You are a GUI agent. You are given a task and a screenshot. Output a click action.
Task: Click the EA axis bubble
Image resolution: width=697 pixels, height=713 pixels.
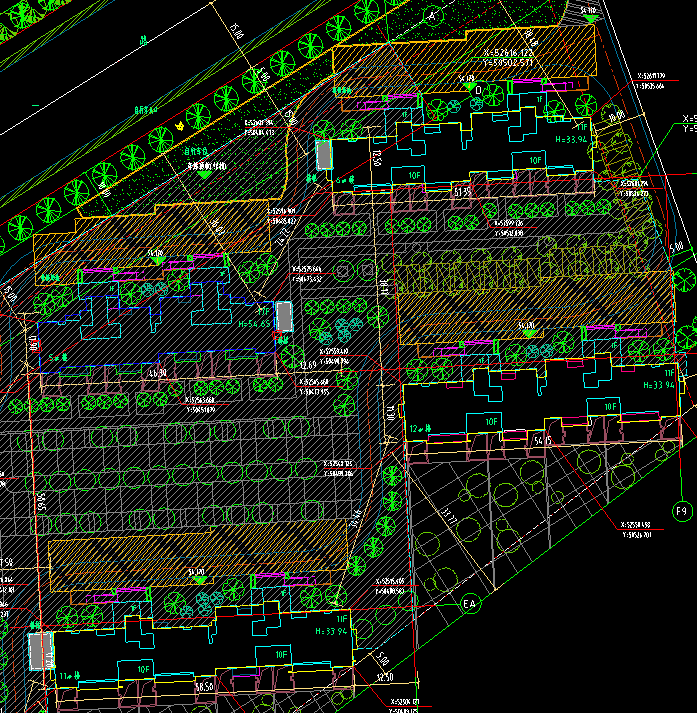[470, 604]
